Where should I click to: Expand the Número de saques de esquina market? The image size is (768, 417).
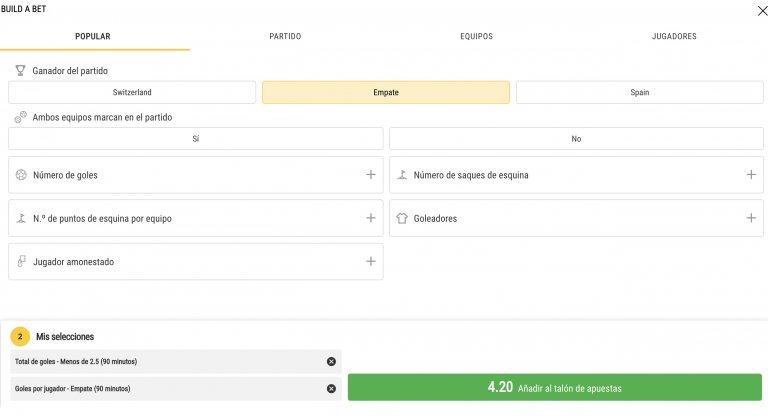(x=751, y=175)
